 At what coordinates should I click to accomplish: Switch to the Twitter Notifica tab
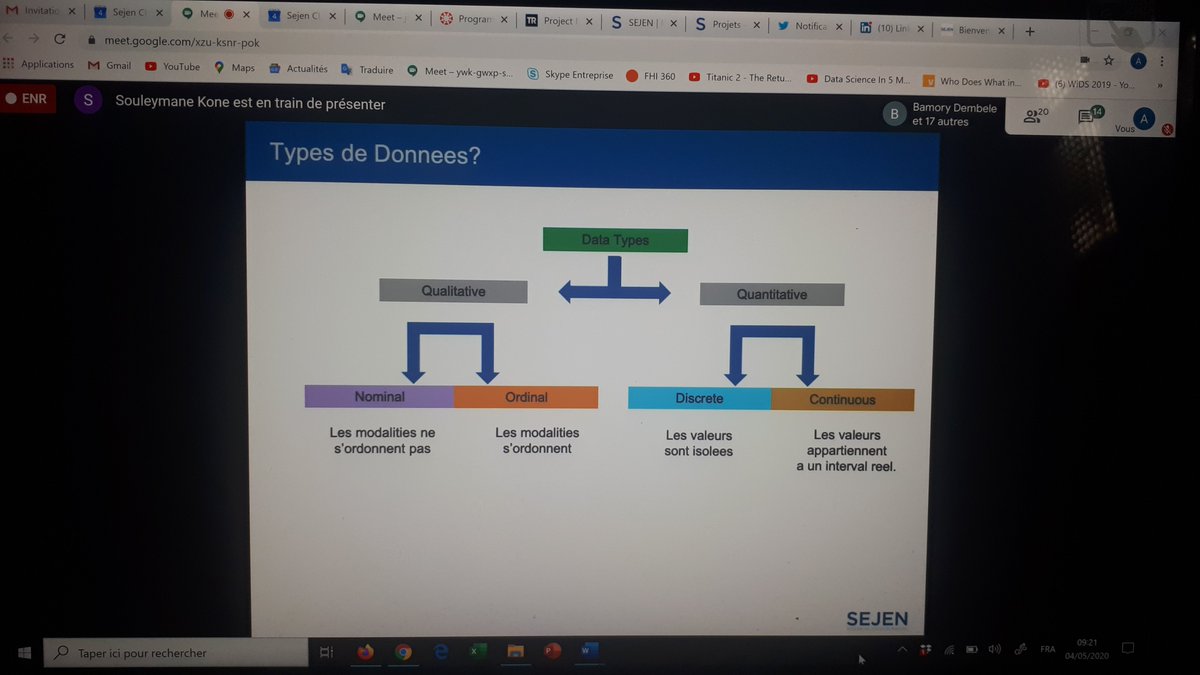(810, 27)
